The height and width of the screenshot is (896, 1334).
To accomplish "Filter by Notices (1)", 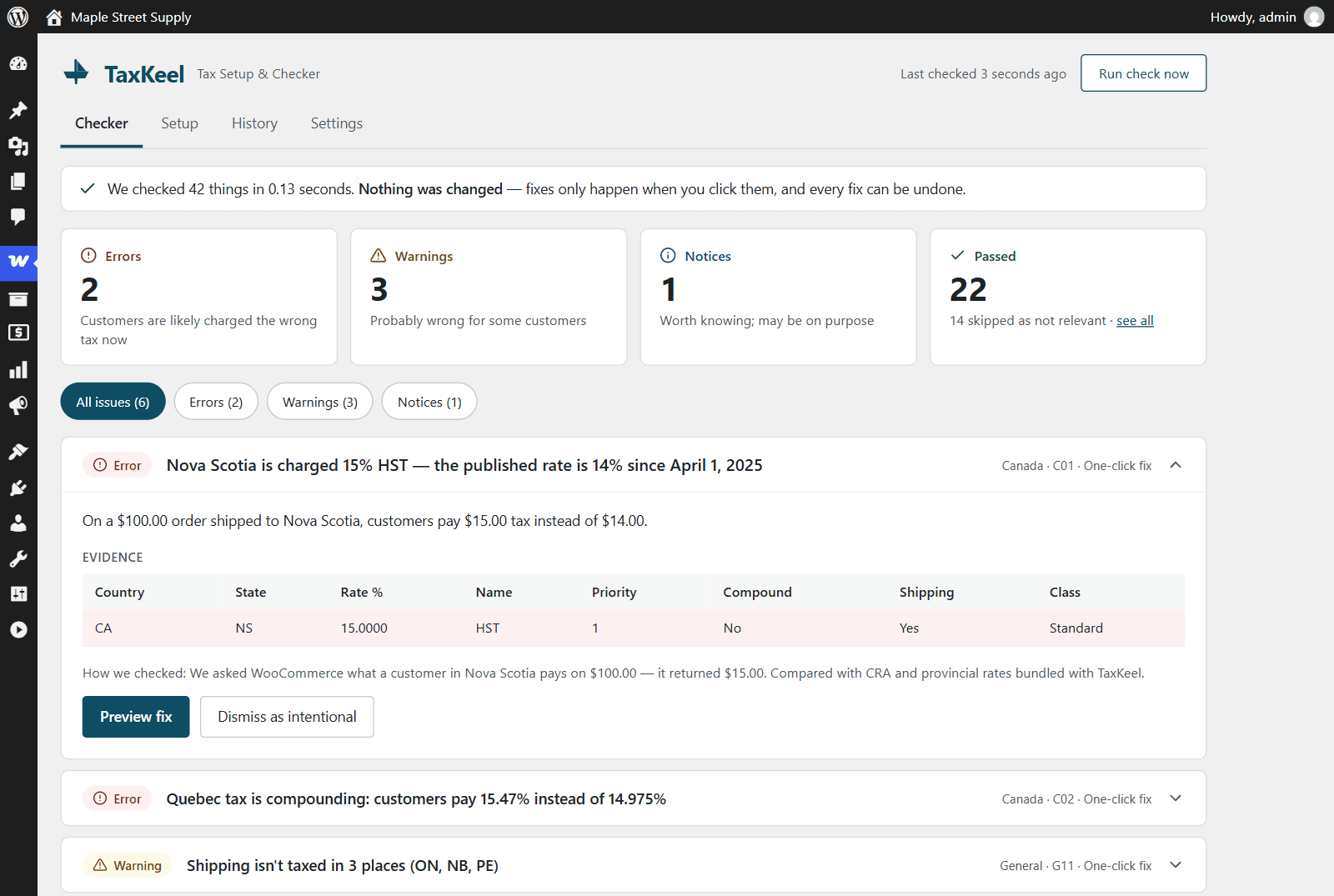I will coord(429,402).
